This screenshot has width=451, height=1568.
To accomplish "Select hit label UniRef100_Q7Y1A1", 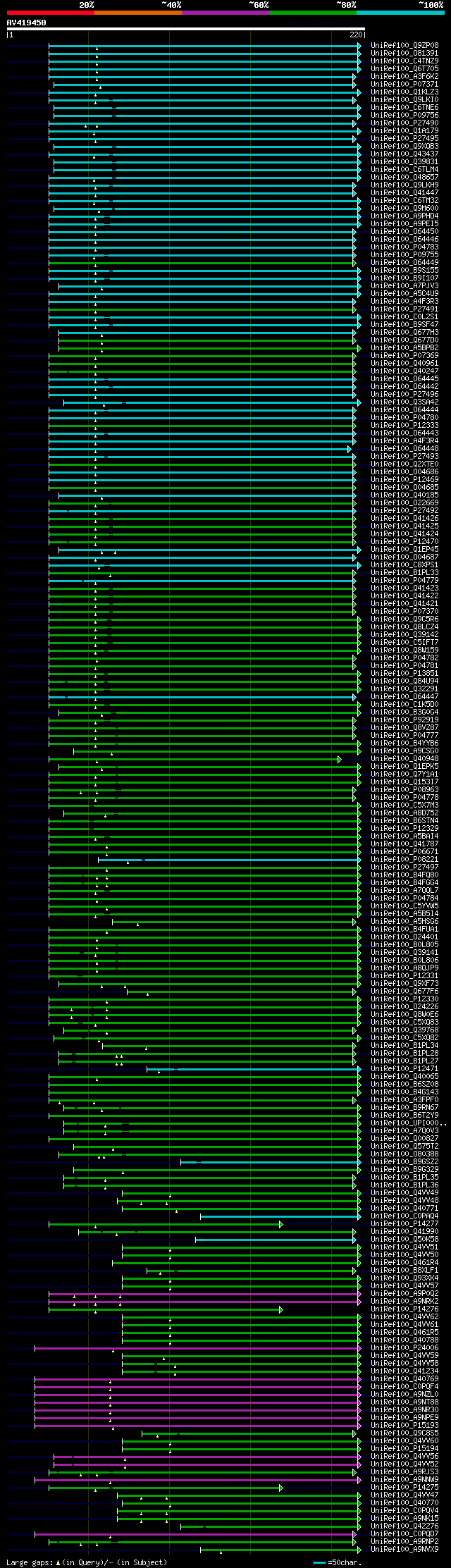I will click(404, 774).
